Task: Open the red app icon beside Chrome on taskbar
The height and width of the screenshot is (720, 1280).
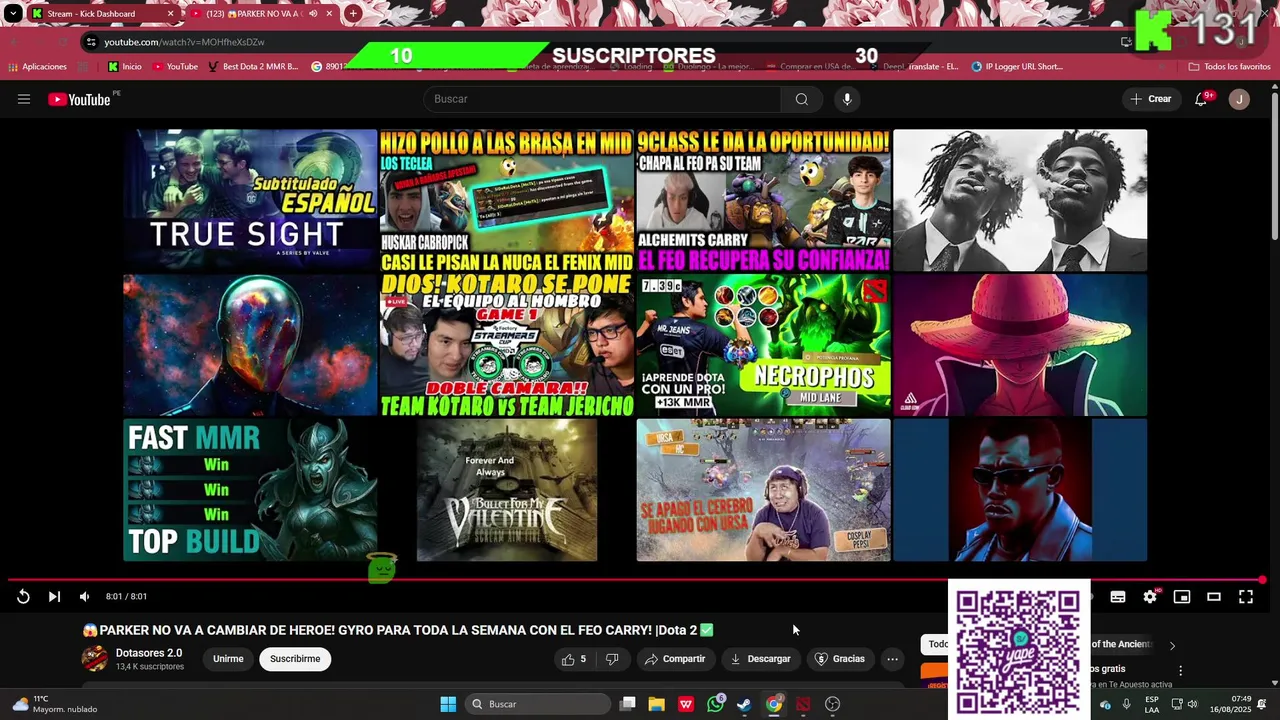Action: (803, 704)
